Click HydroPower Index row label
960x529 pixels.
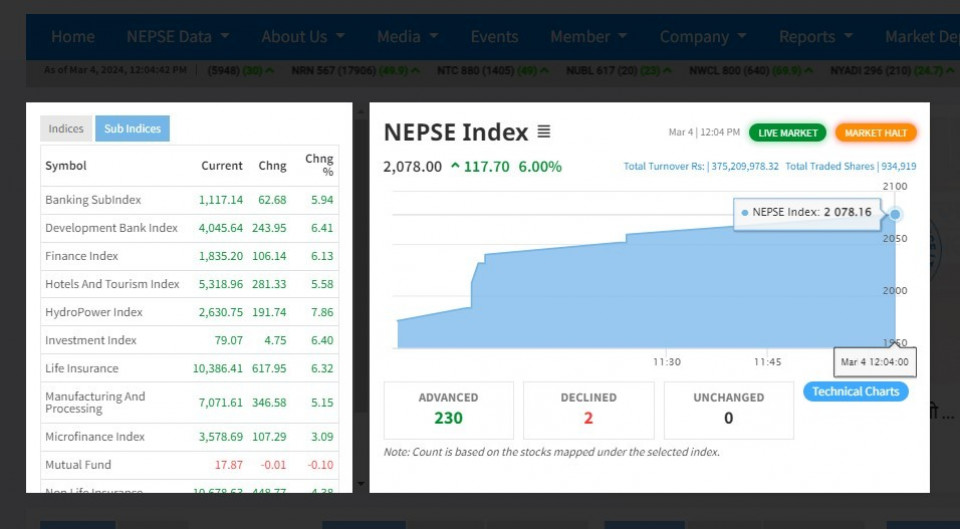(x=94, y=312)
